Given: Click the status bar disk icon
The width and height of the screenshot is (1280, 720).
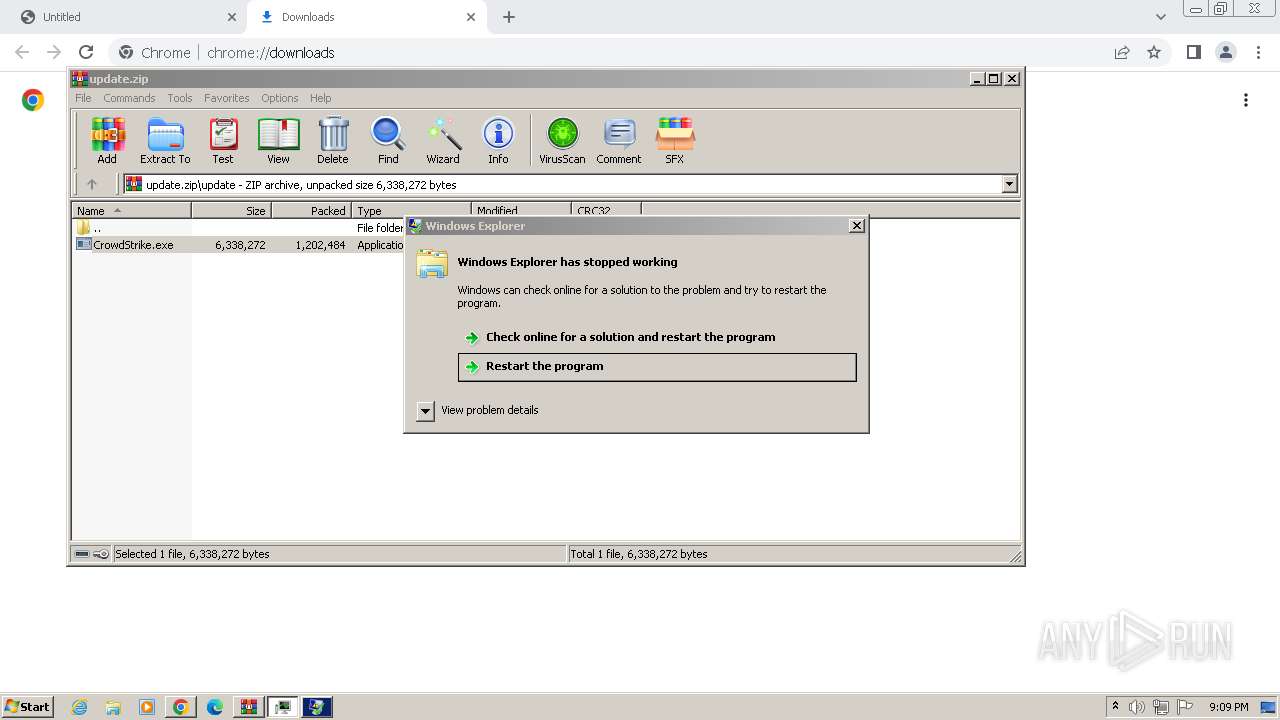Looking at the screenshot, I should [82, 554].
